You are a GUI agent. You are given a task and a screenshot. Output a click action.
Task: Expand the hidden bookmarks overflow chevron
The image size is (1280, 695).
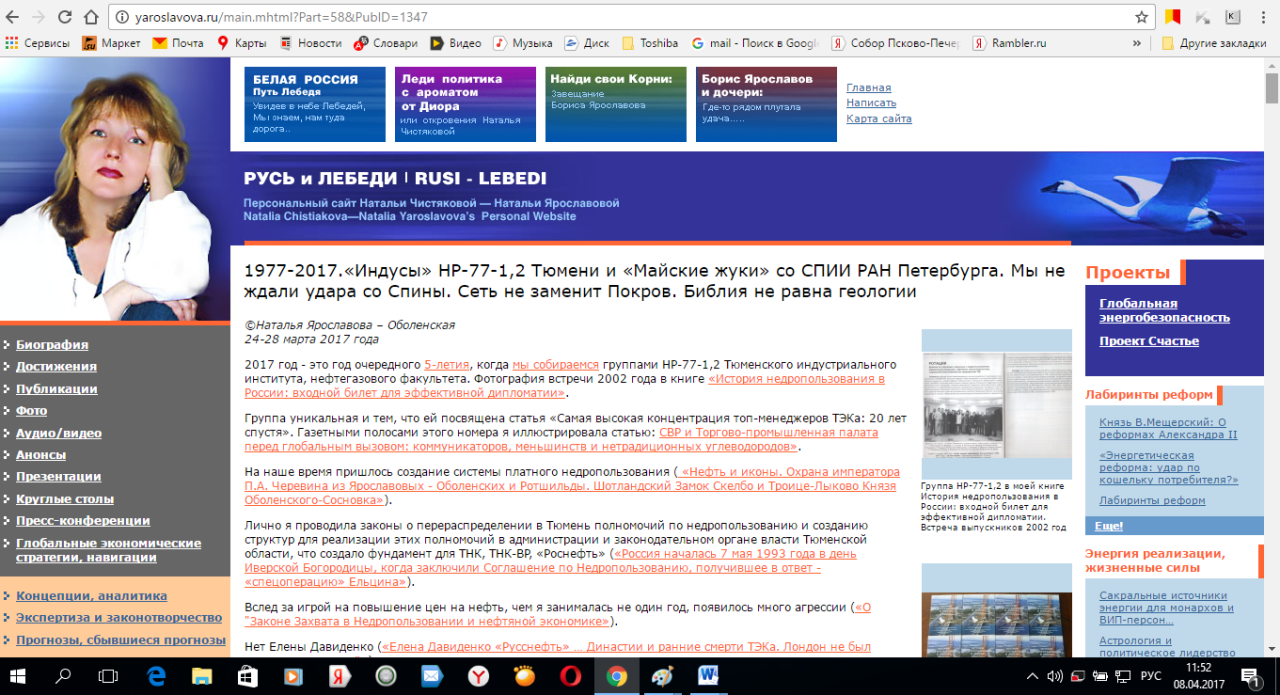[1137, 43]
